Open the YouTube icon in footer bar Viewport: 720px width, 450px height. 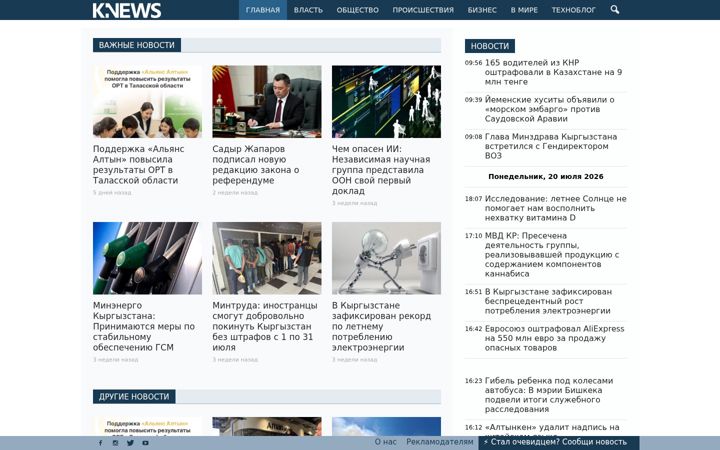coord(145,443)
